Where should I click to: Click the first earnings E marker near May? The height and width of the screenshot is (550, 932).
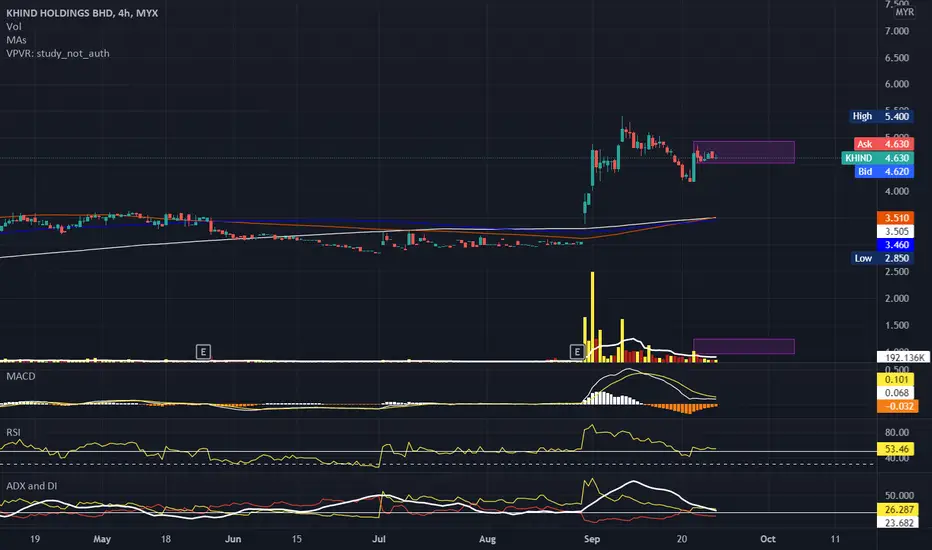203,351
